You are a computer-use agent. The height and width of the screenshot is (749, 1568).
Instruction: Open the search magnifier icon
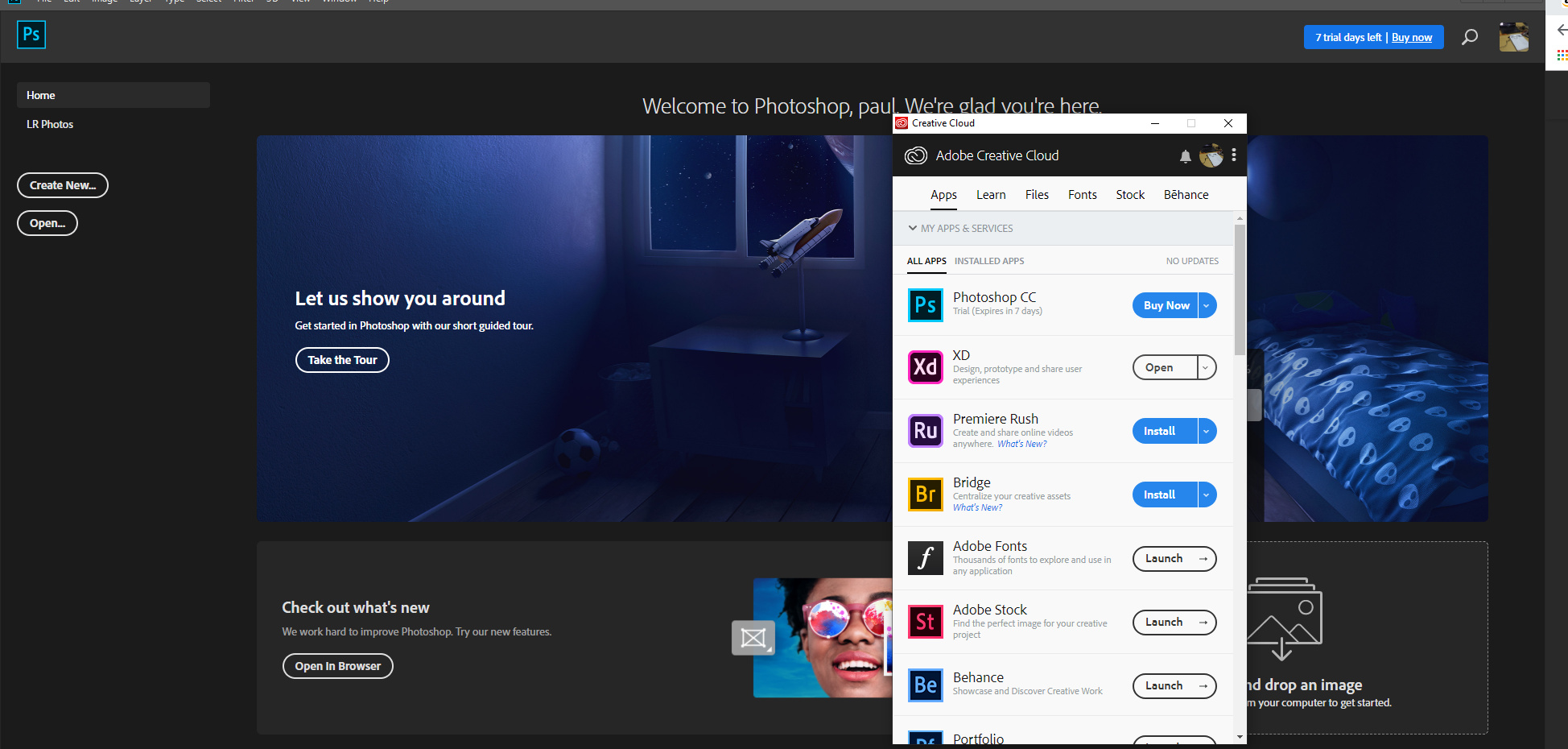[1469, 37]
